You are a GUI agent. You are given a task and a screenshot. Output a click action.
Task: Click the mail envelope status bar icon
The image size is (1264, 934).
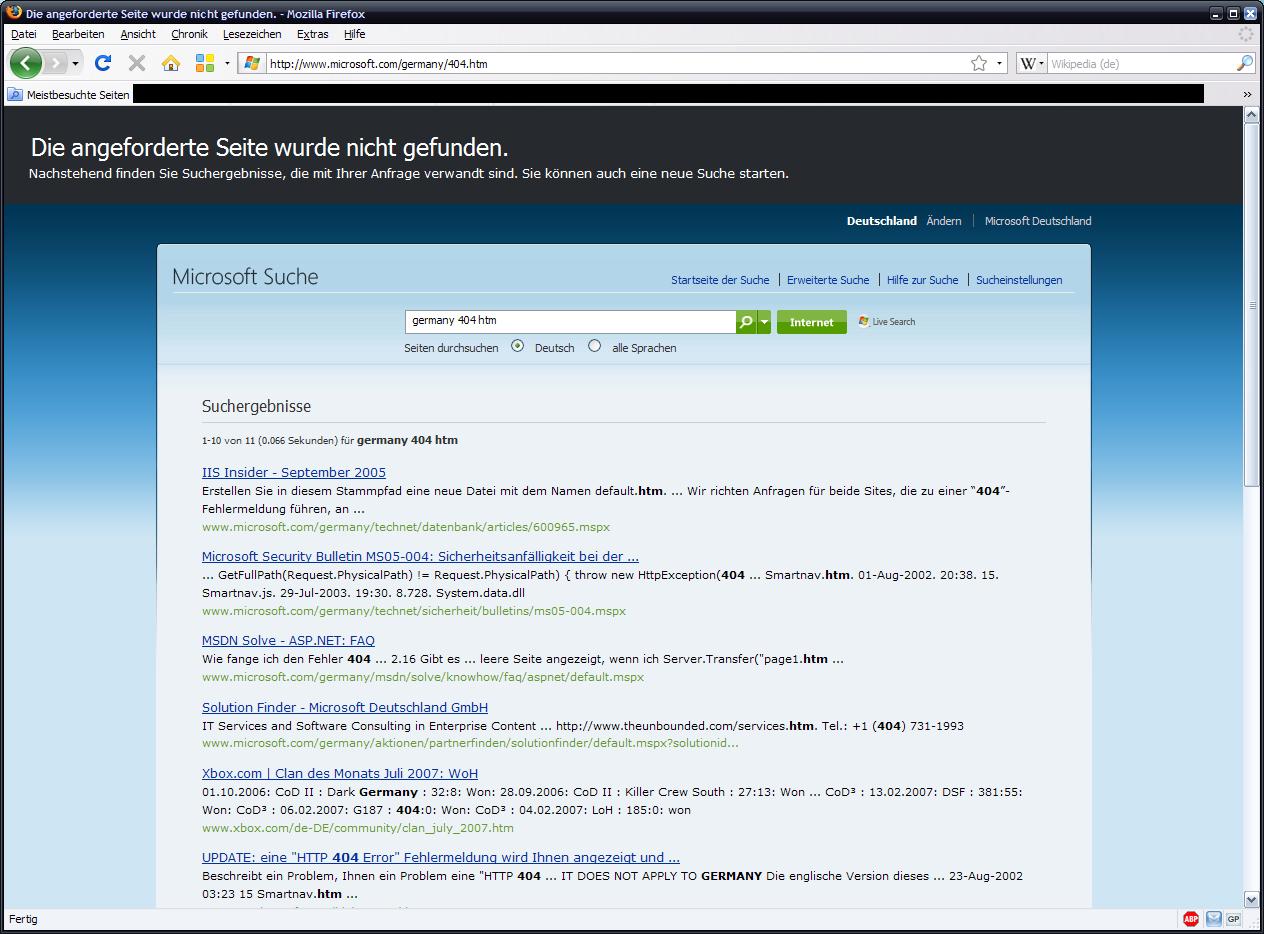1213,919
